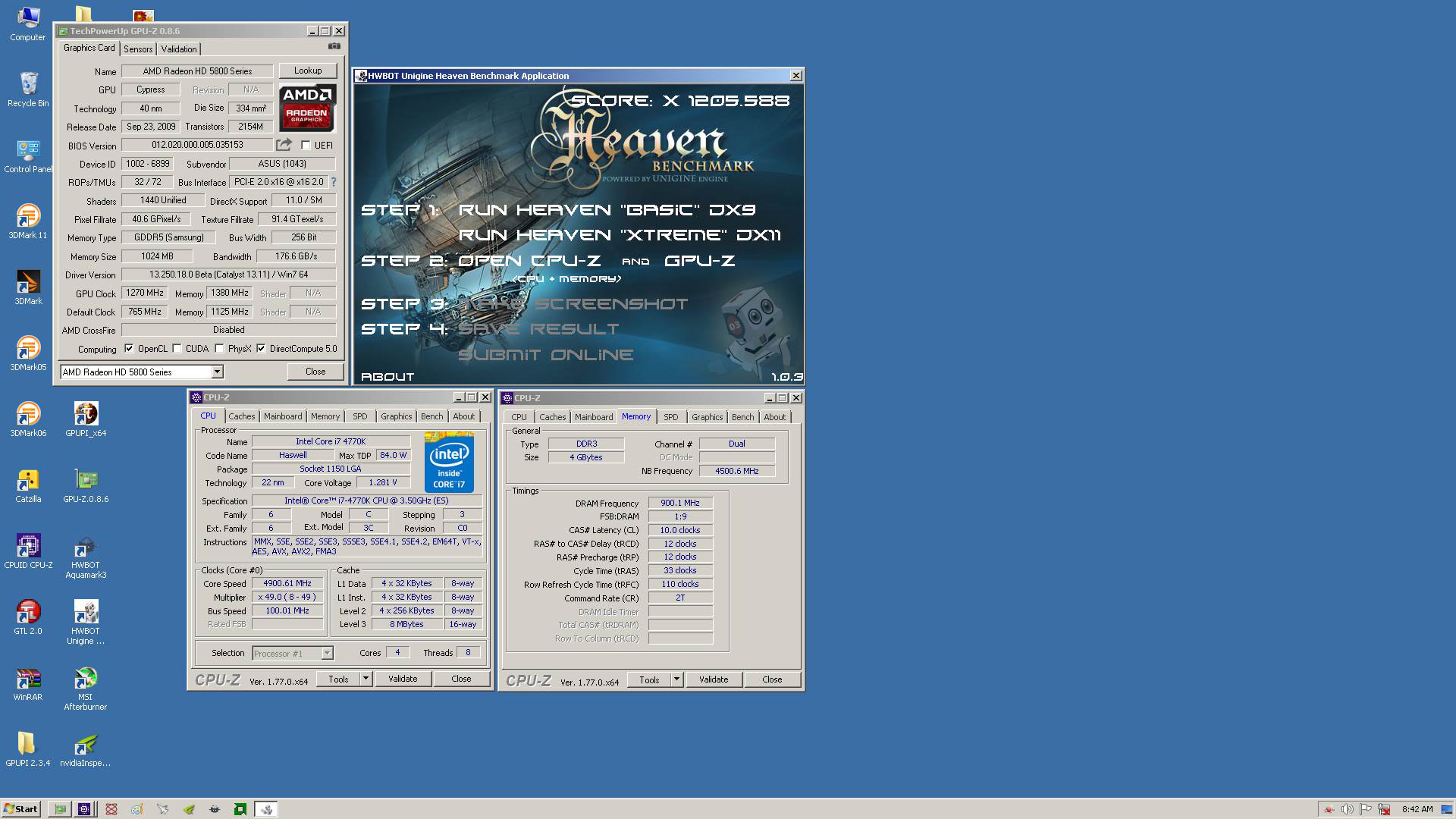The image size is (1456, 819).
Task: Toggle the CUDA checkbox
Action: coord(177,349)
